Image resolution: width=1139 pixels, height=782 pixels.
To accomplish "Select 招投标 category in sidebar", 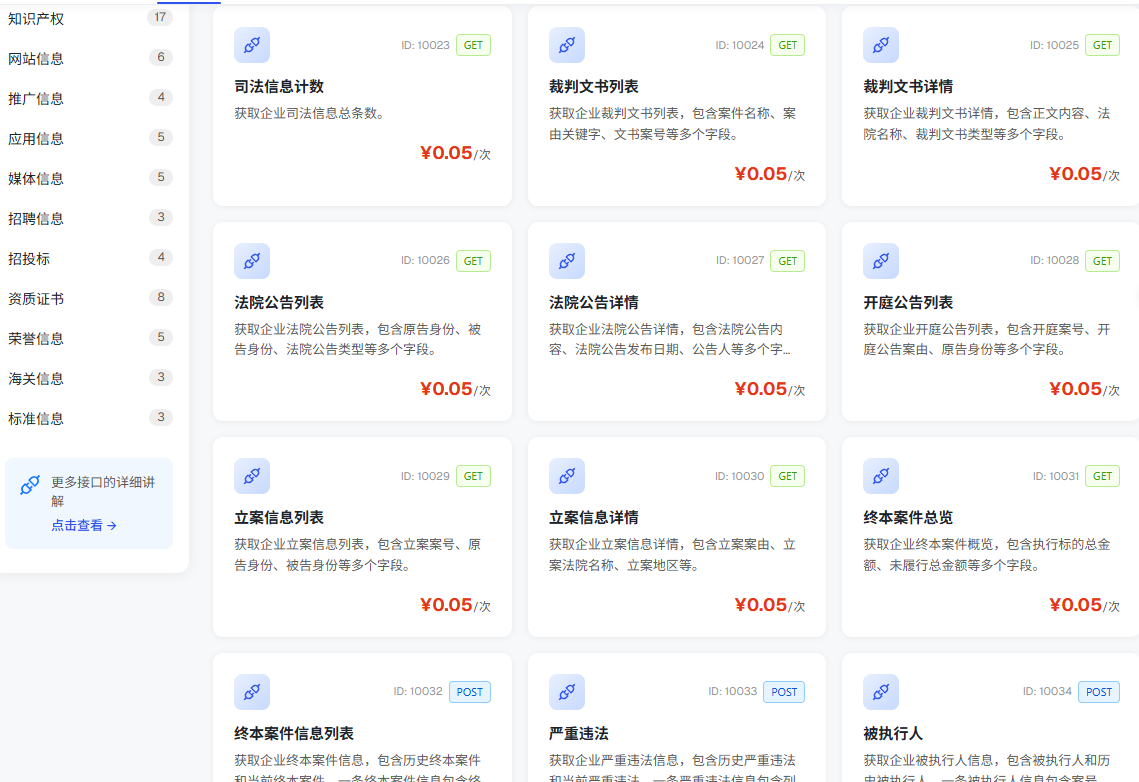I will click(x=29, y=258).
